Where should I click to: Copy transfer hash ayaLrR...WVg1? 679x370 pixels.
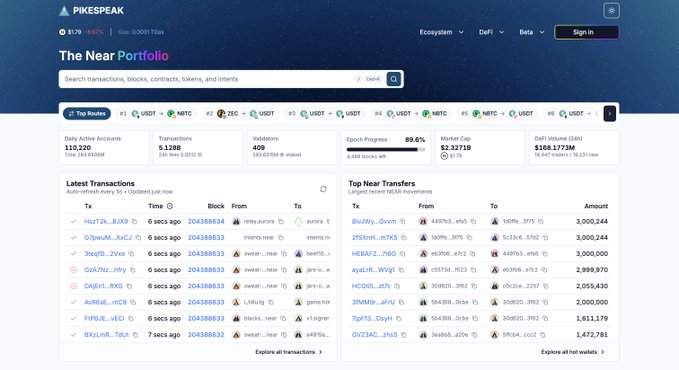click(x=401, y=270)
